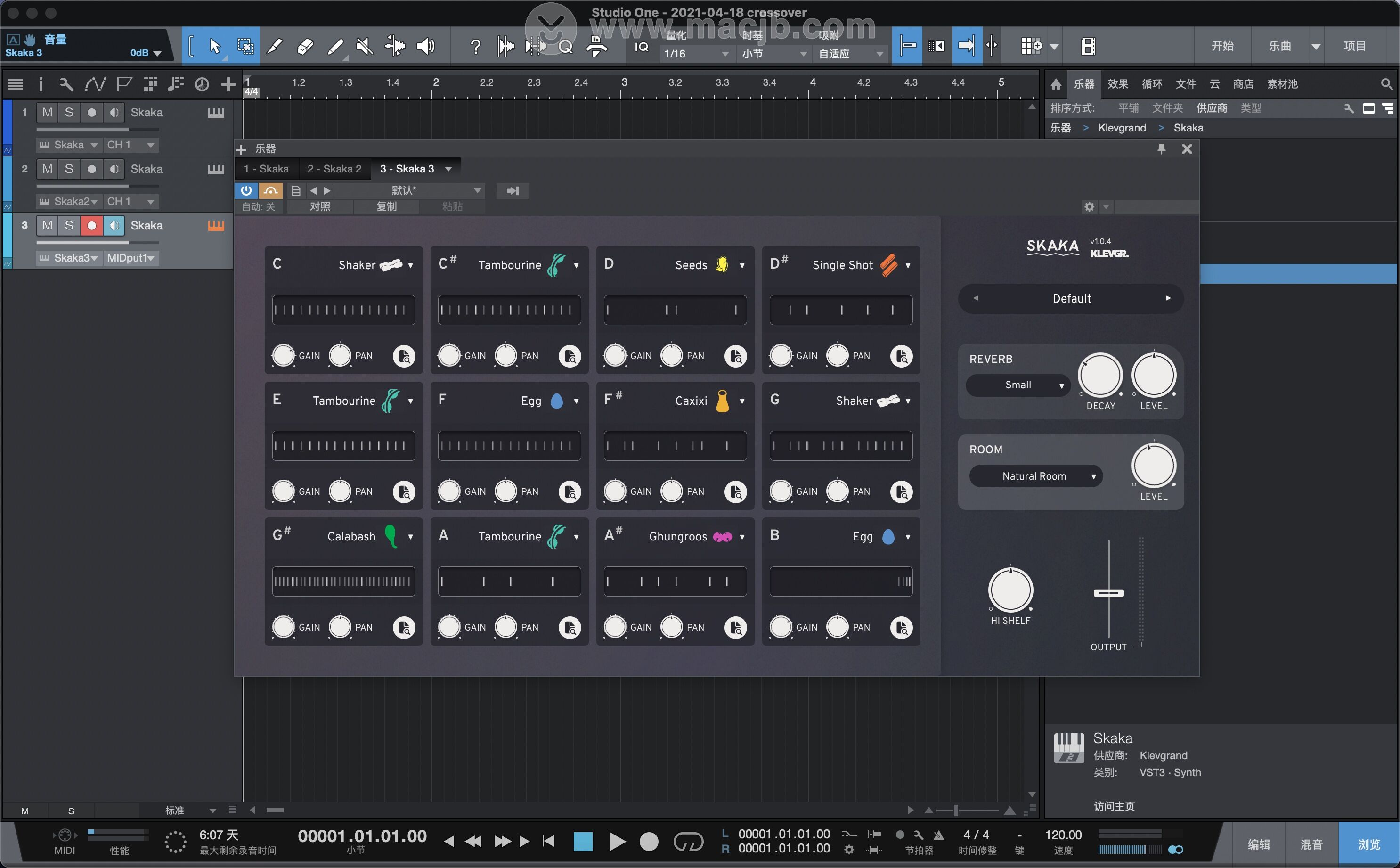Open MIDput1 input dropdown on track 3
The height and width of the screenshot is (868, 1400).
click(x=131, y=258)
